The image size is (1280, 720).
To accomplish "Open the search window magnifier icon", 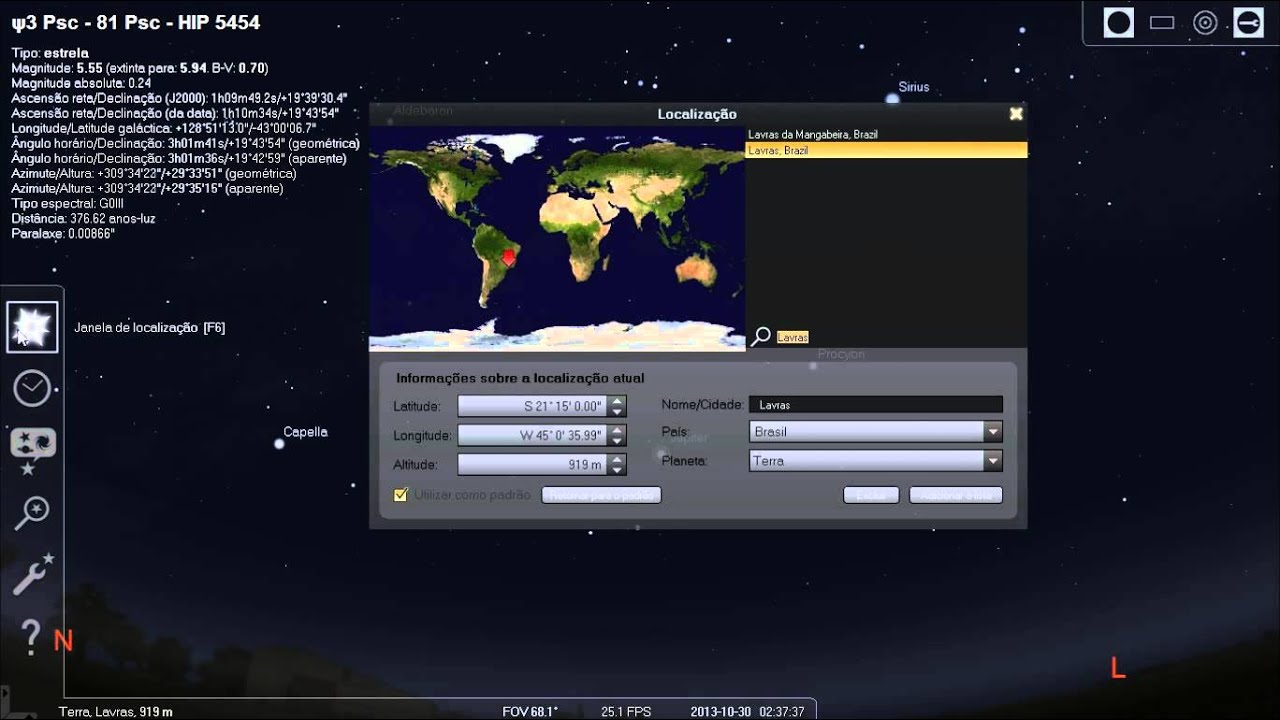I will click(32, 513).
